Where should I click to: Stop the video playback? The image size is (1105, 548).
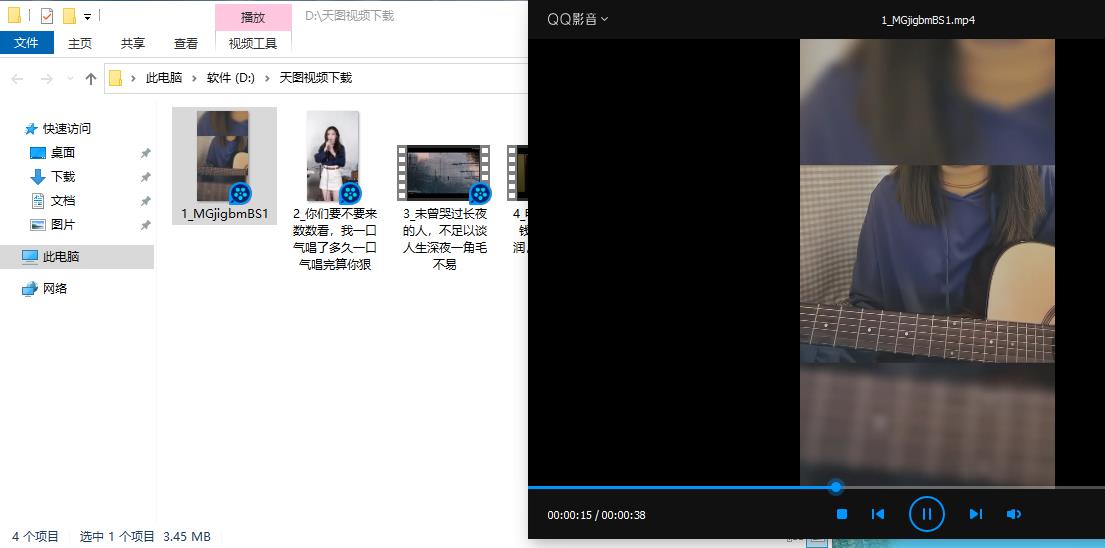(841, 514)
